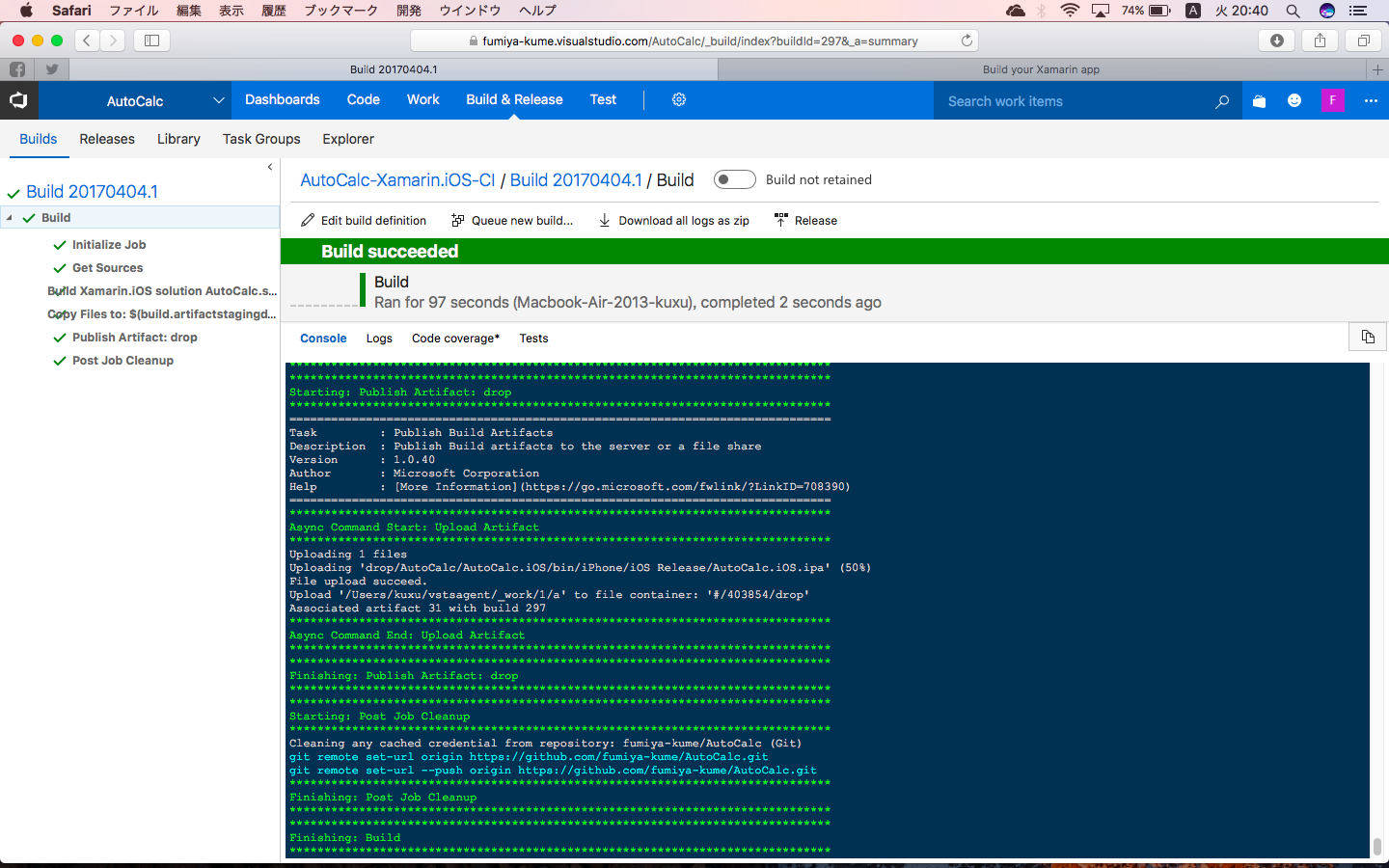Viewport: 1389px width, 868px height.
Task: Click the Release icon in the build toolbar
Action: click(780, 220)
